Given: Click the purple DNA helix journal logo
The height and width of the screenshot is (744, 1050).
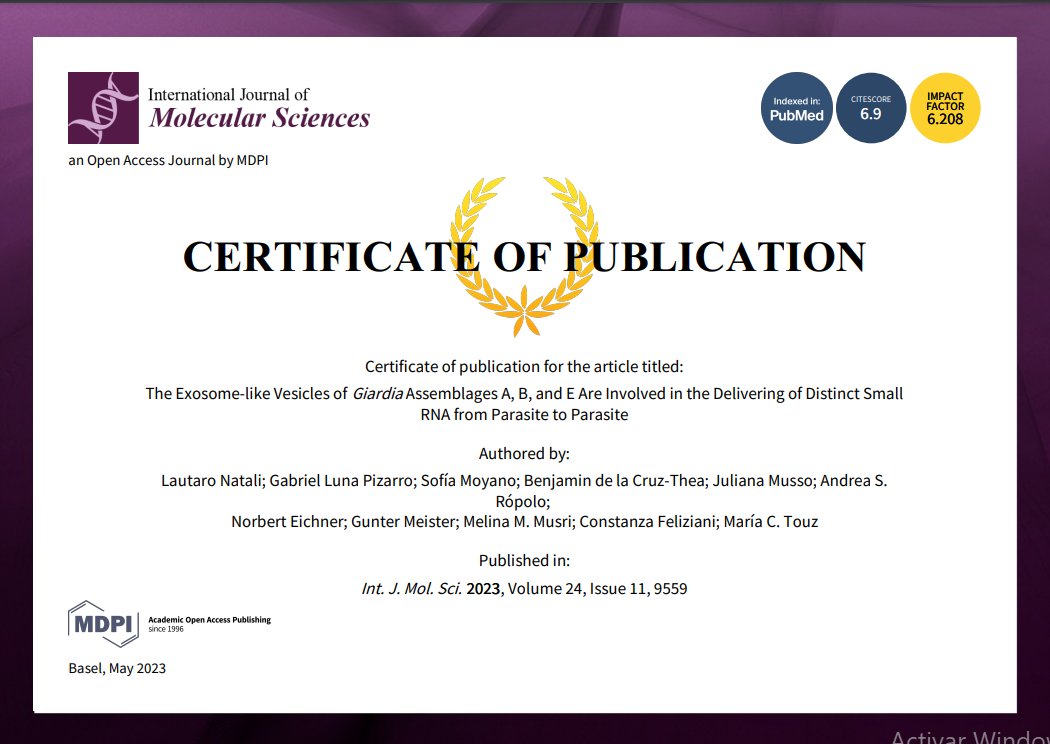Looking at the screenshot, I should [103, 108].
